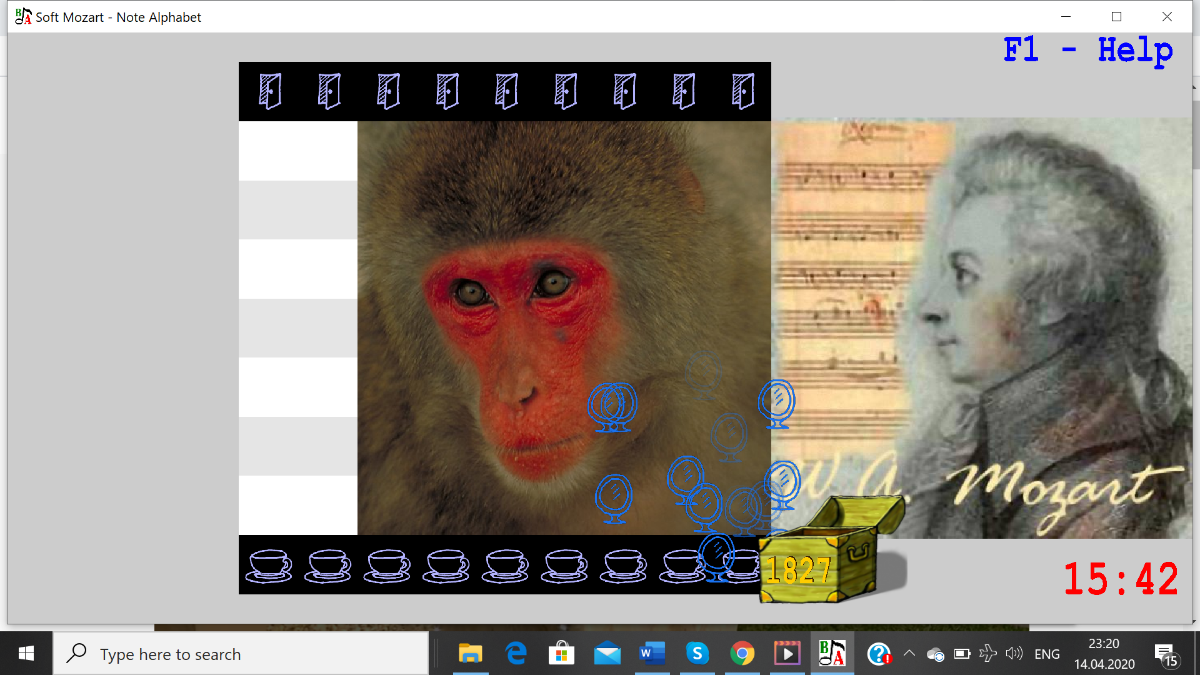
Task: Open the notification center with 15 alerts
Action: (x=1166, y=655)
